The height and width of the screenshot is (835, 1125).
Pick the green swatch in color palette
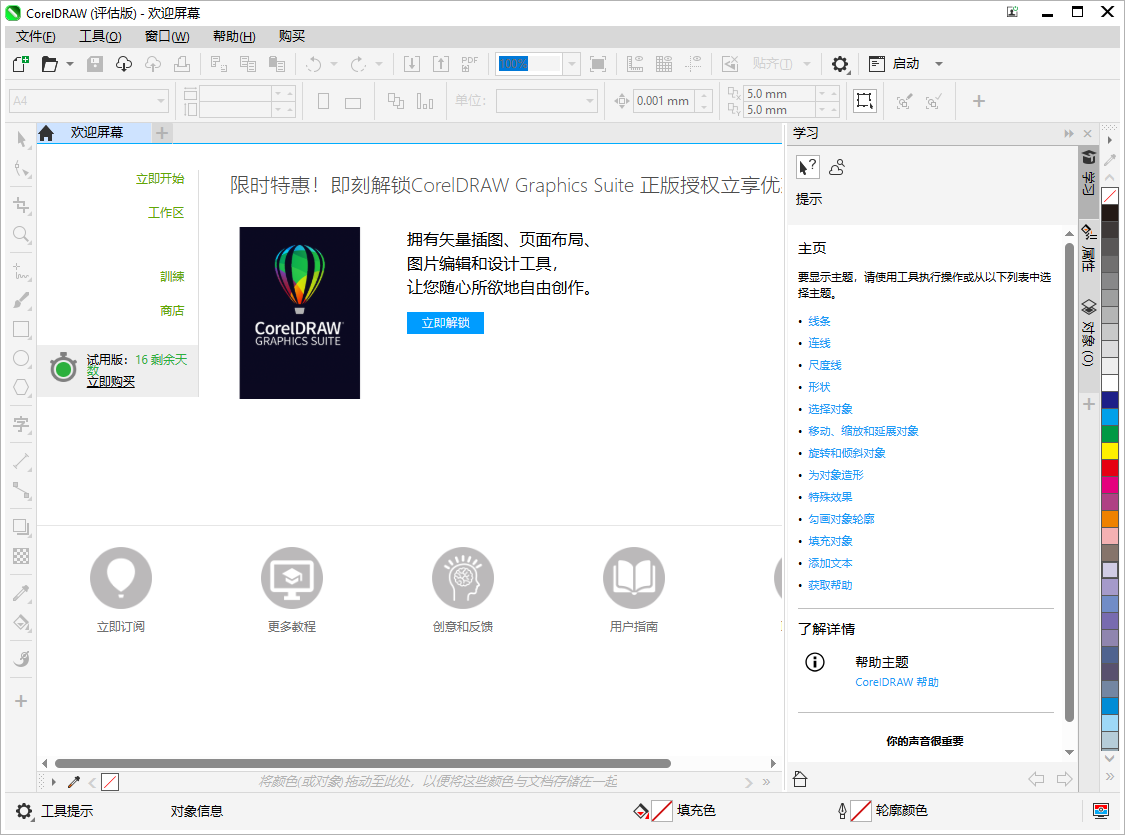(x=1110, y=434)
